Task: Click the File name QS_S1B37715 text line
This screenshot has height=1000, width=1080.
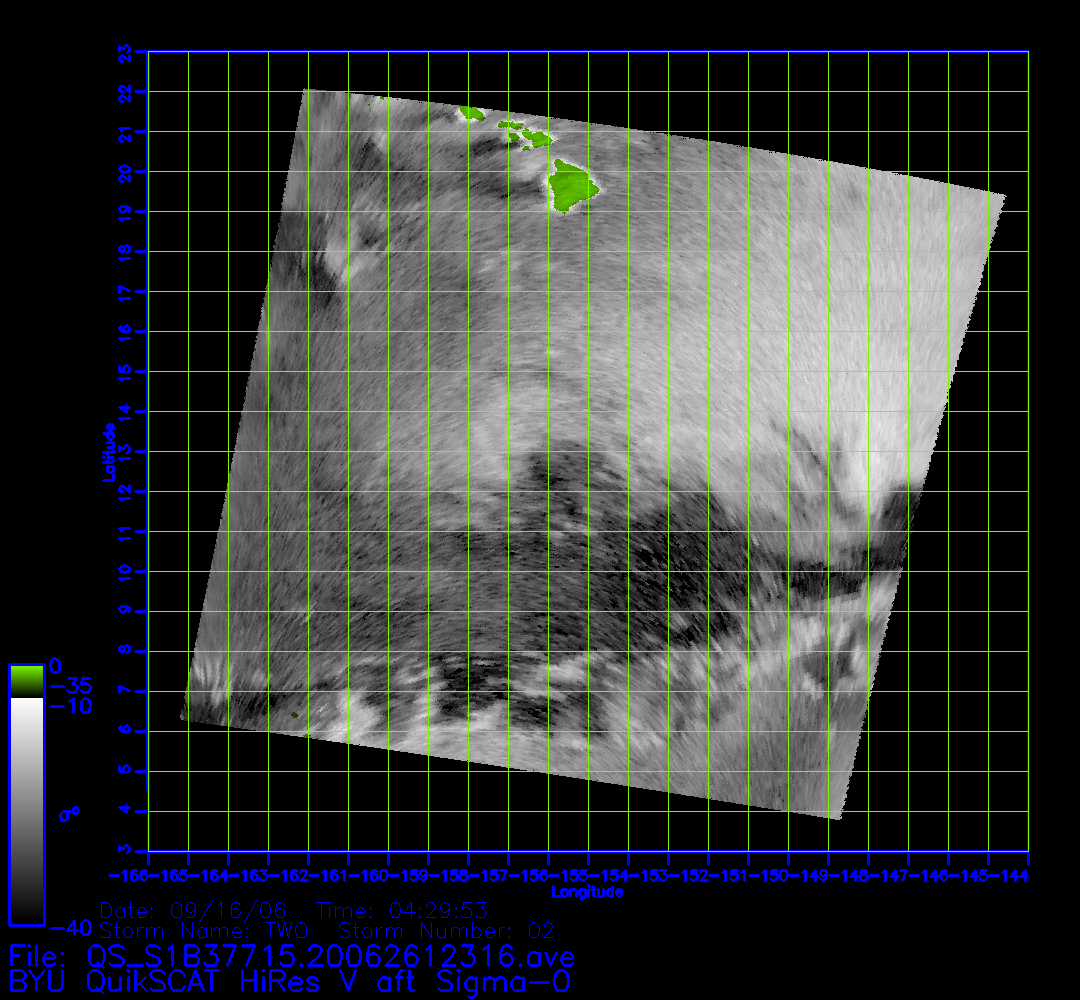Action: tap(291, 955)
